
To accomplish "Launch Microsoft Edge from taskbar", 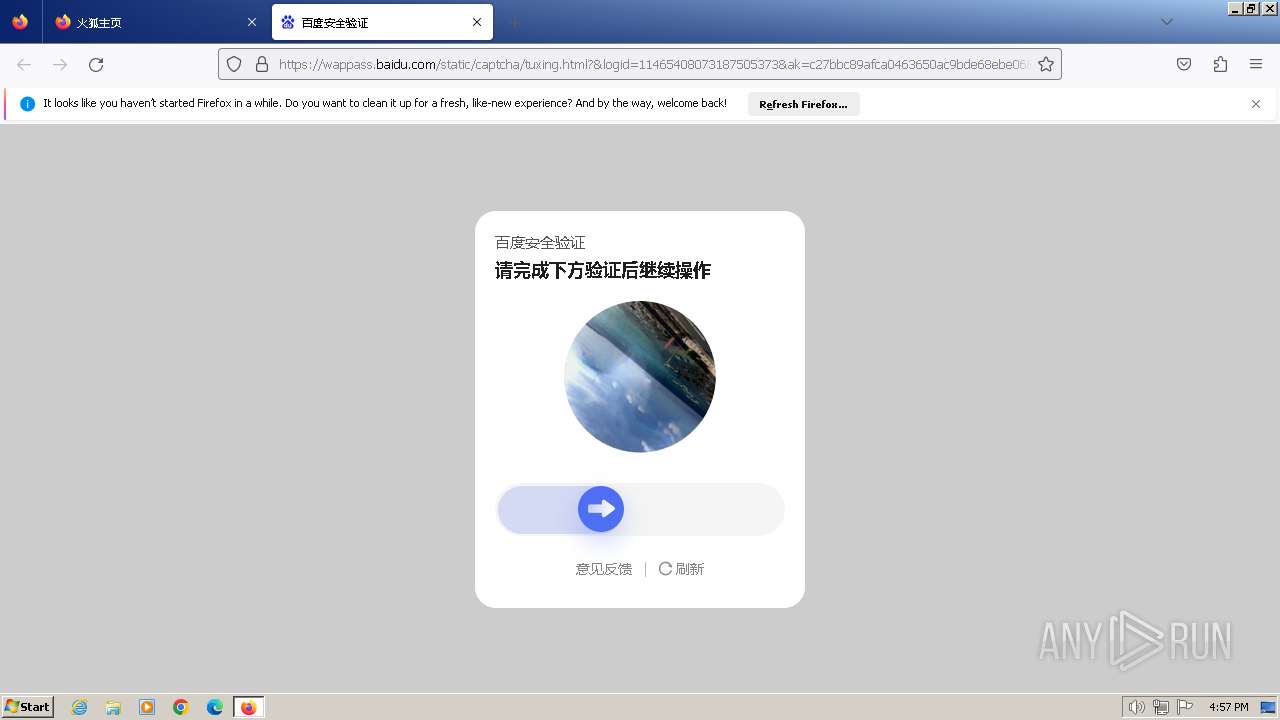I will [x=215, y=707].
